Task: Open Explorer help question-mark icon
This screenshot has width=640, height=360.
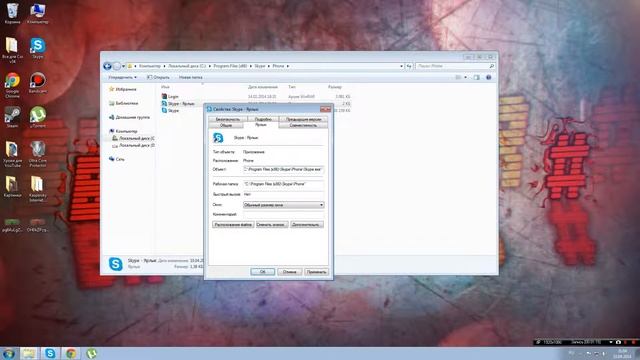Action: [x=489, y=77]
